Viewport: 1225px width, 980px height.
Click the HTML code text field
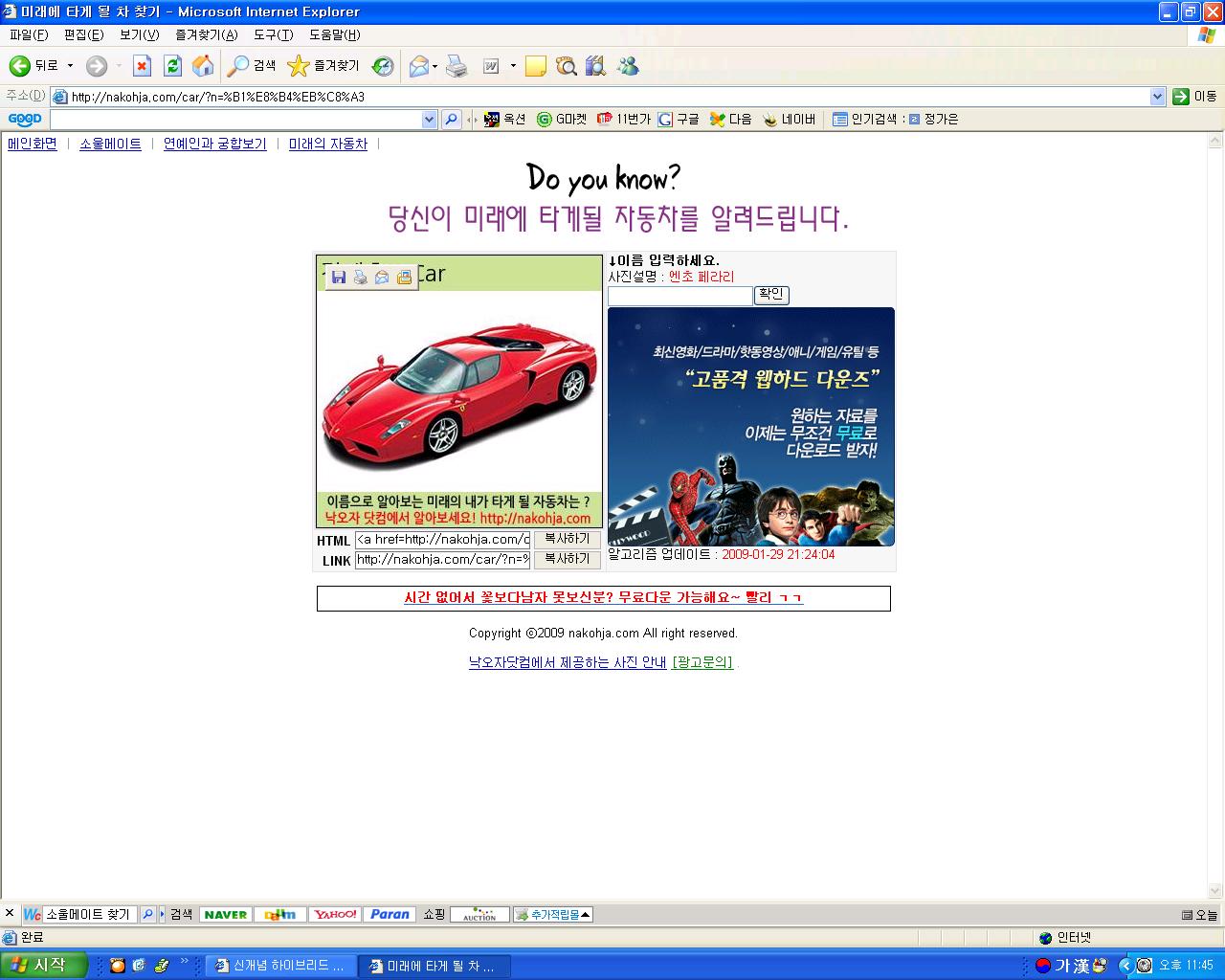click(442, 540)
